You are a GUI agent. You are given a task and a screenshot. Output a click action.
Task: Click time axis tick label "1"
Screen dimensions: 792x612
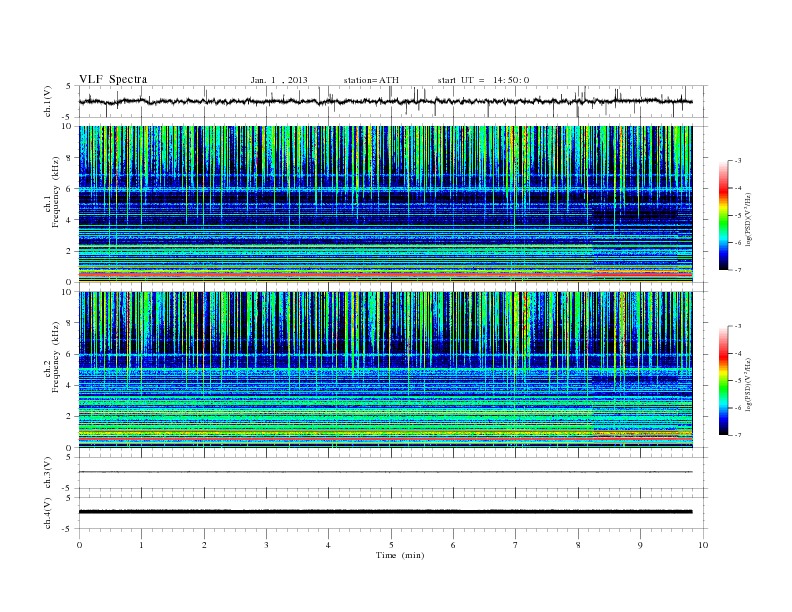[x=141, y=545]
